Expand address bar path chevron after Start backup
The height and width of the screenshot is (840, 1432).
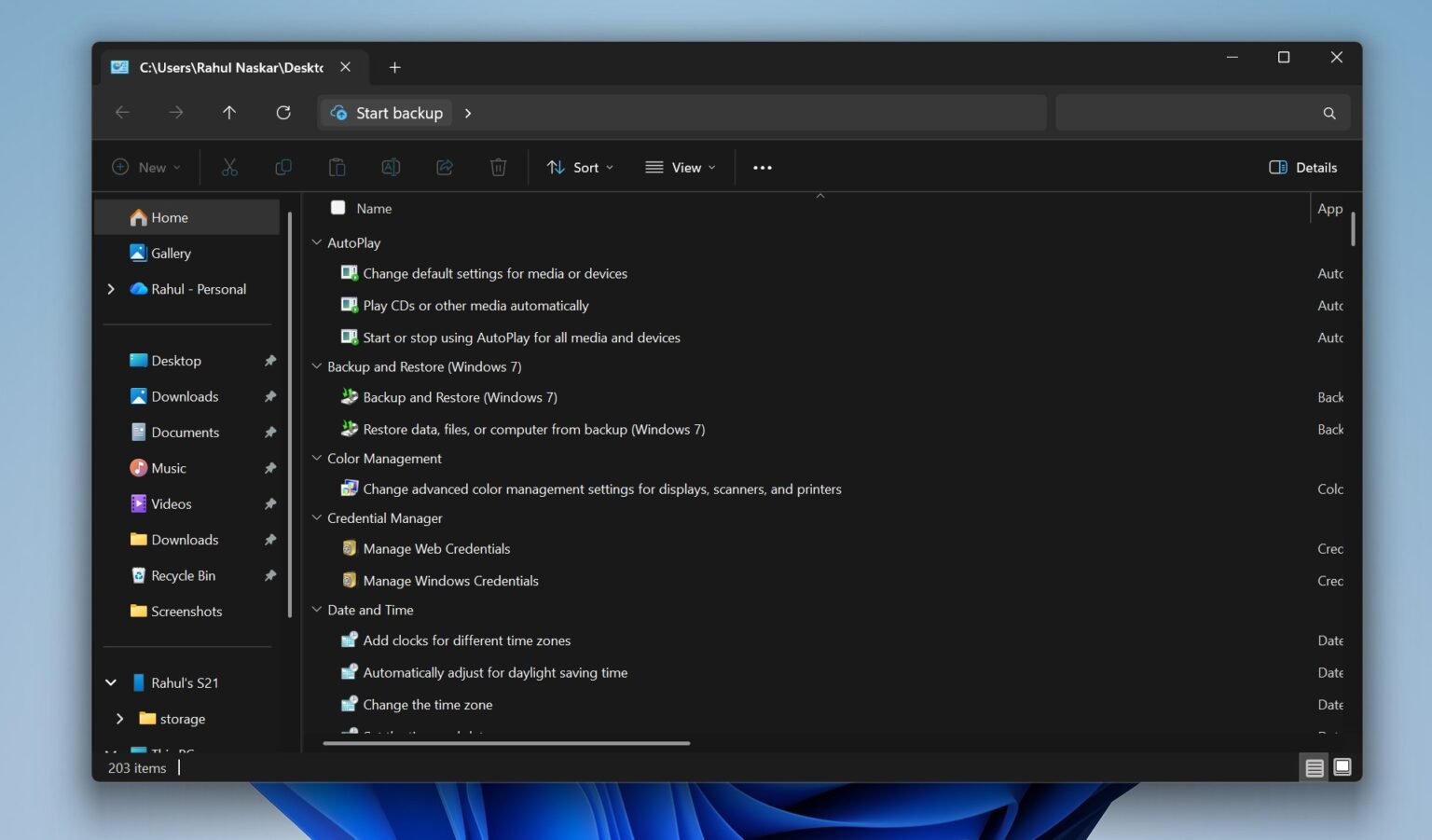coord(468,113)
